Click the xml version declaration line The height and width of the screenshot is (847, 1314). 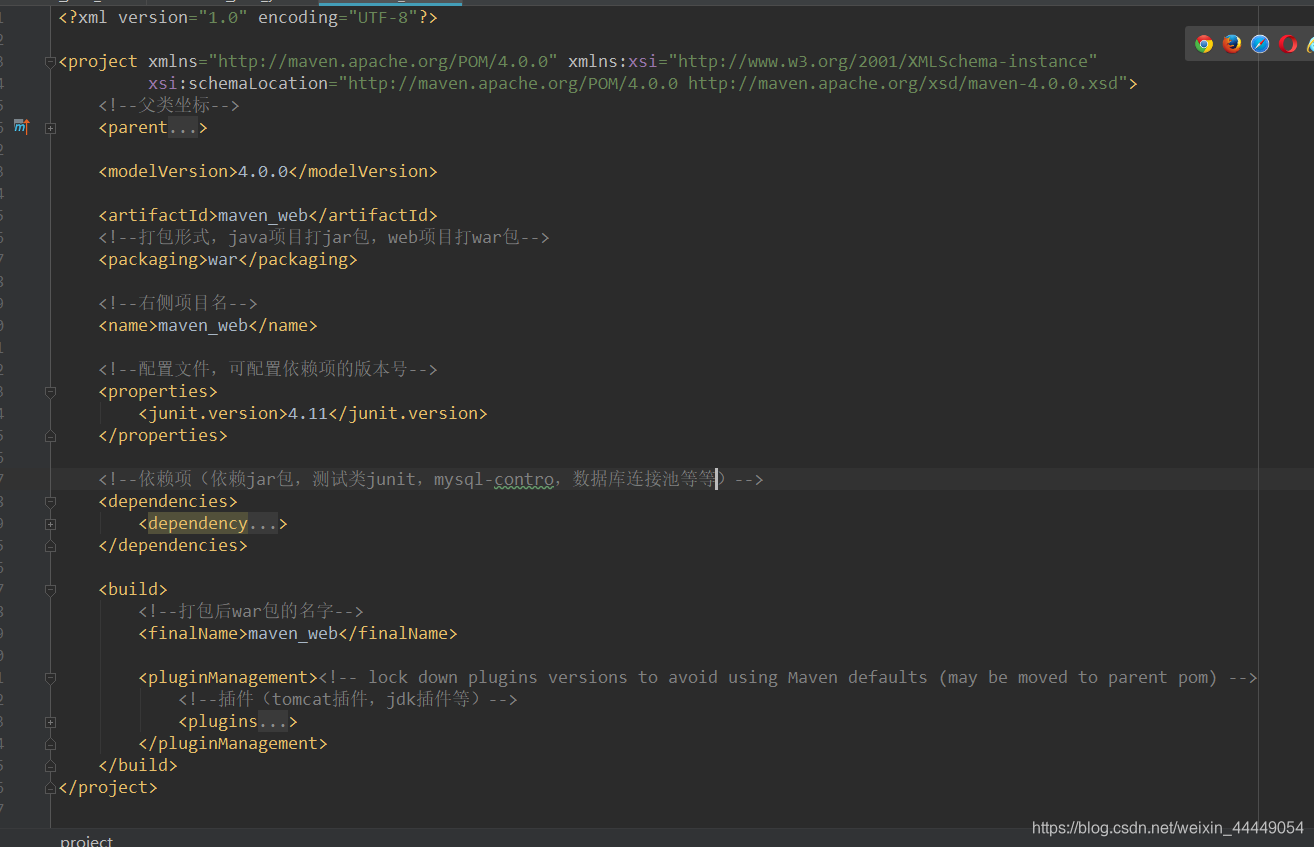click(x=248, y=17)
